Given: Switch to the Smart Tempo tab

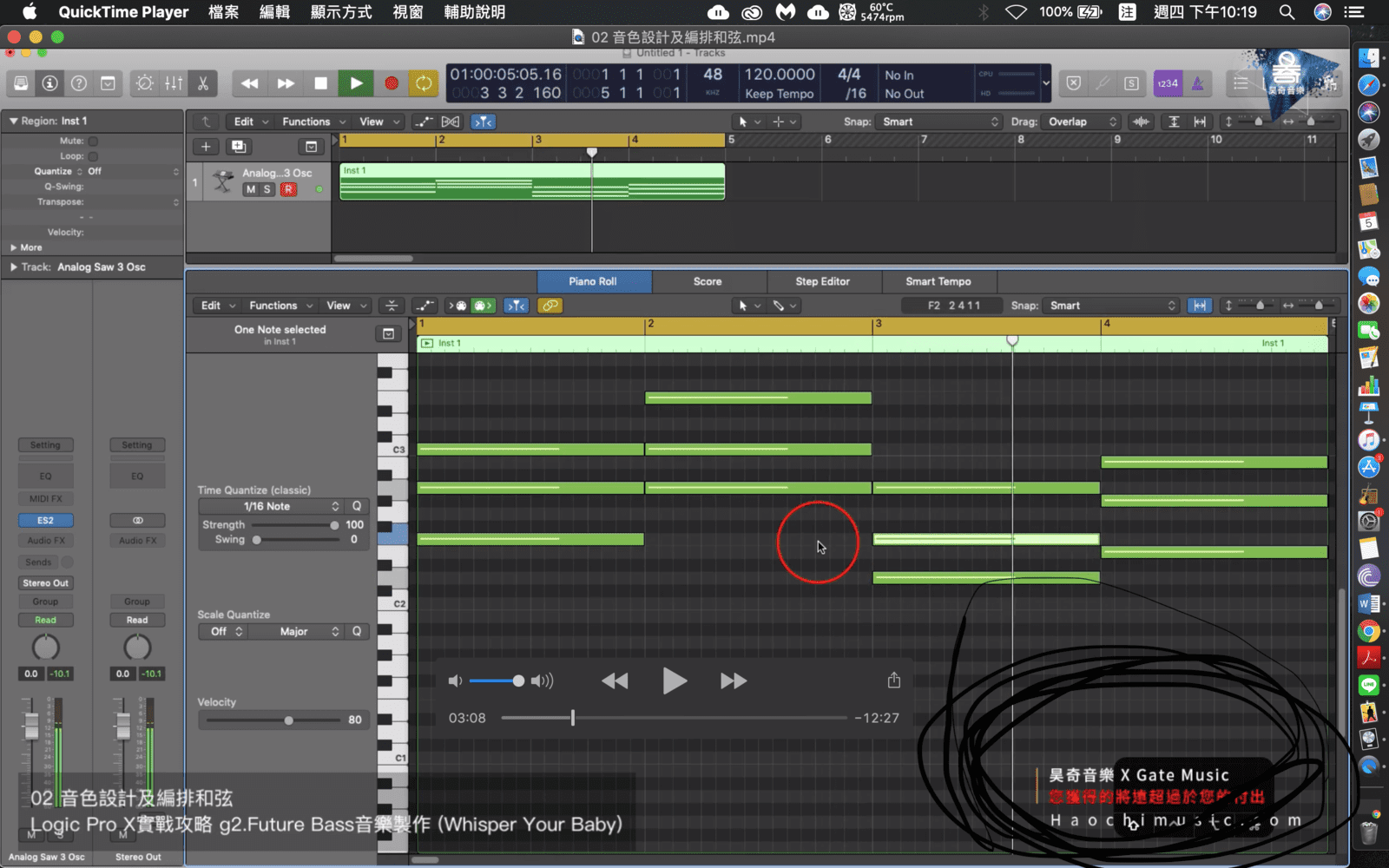Looking at the screenshot, I should [x=938, y=281].
